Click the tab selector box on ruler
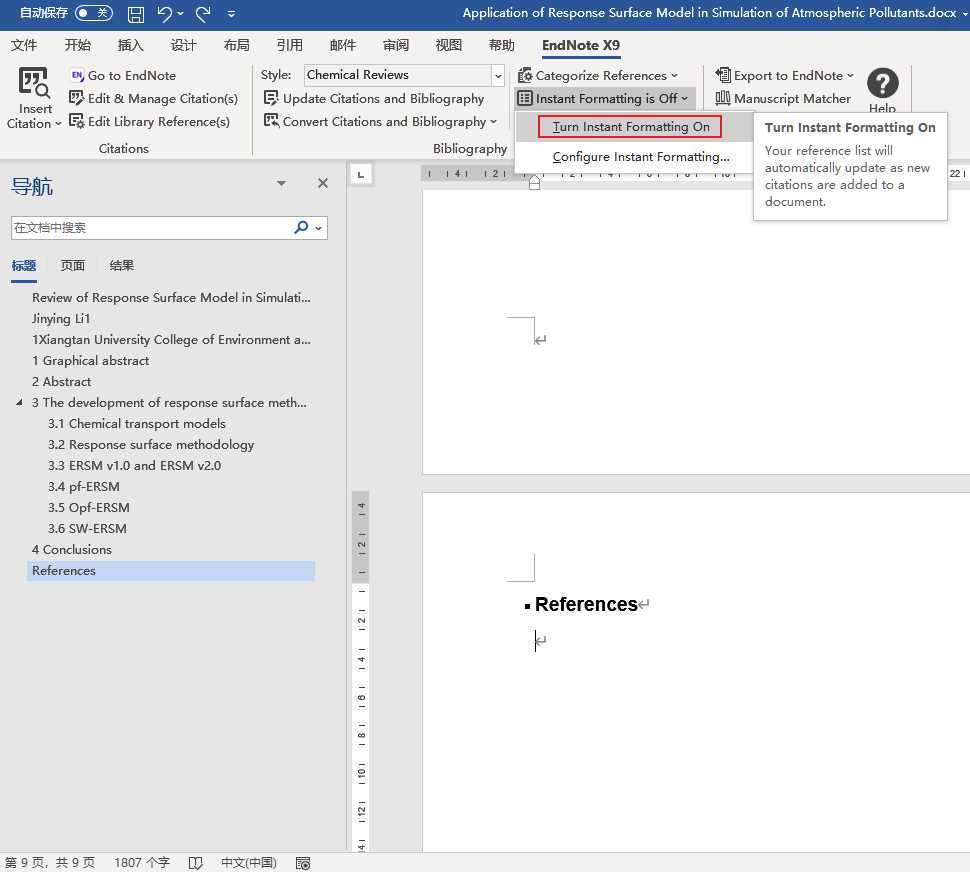Screen dimensions: 970x872 (361, 174)
